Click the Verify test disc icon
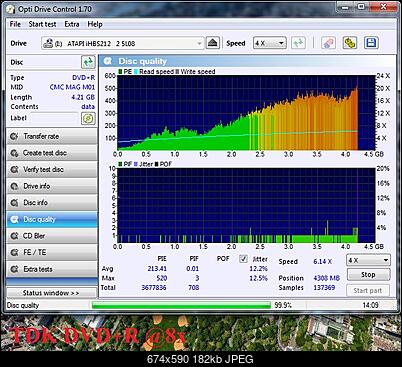Screen dimensions: 402x367 14,169
